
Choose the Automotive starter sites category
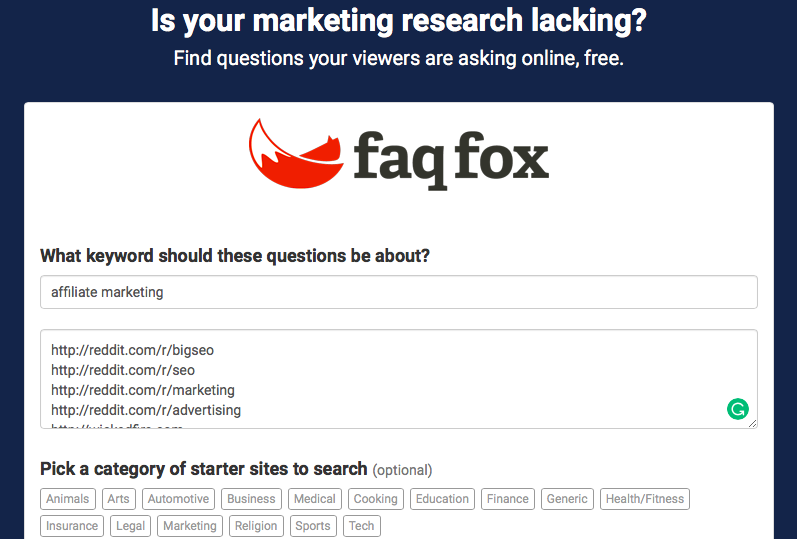coord(178,499)
